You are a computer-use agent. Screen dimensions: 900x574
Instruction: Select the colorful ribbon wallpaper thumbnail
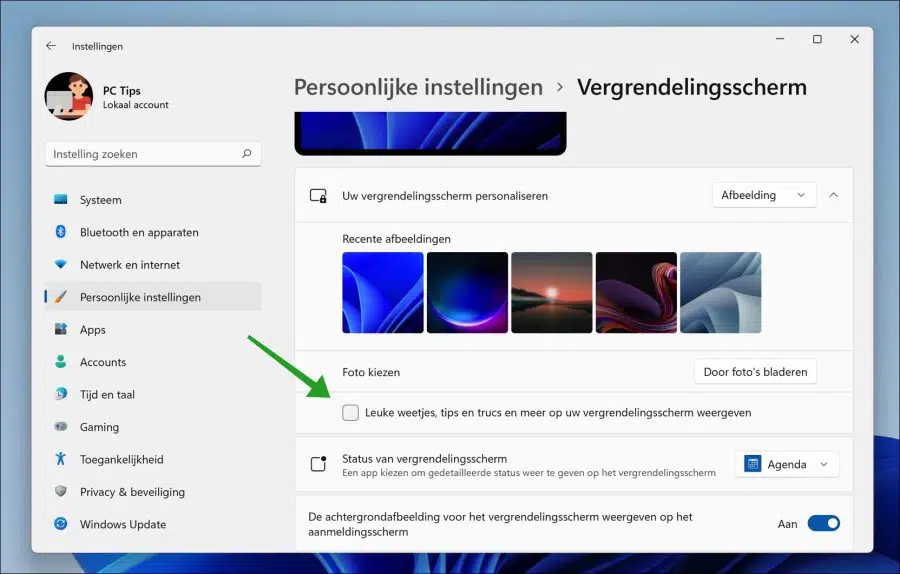pyautogui.click(x=636, y=292)
